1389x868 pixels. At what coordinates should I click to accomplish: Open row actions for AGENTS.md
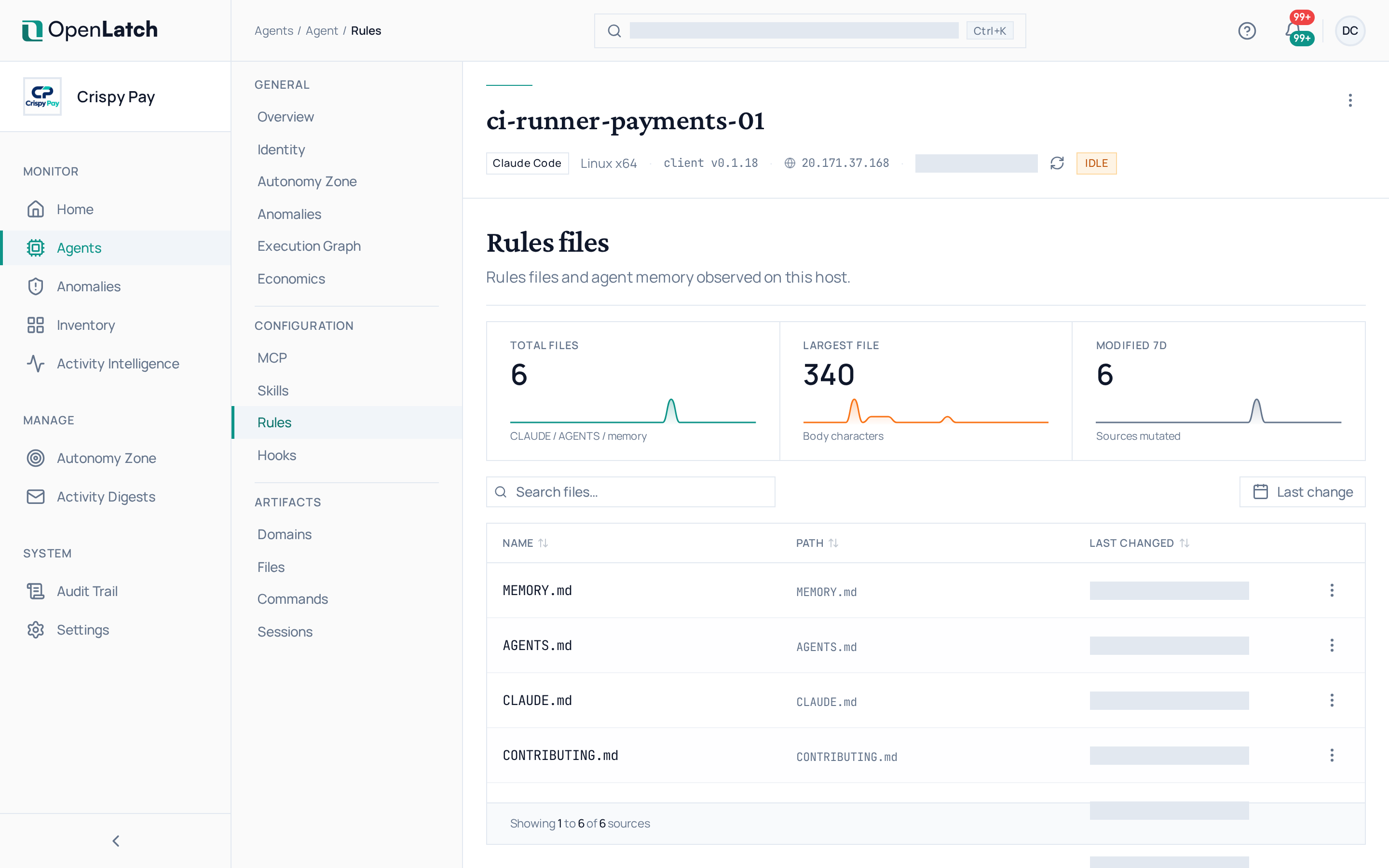pyautogui.click(x=1332, y=645)
